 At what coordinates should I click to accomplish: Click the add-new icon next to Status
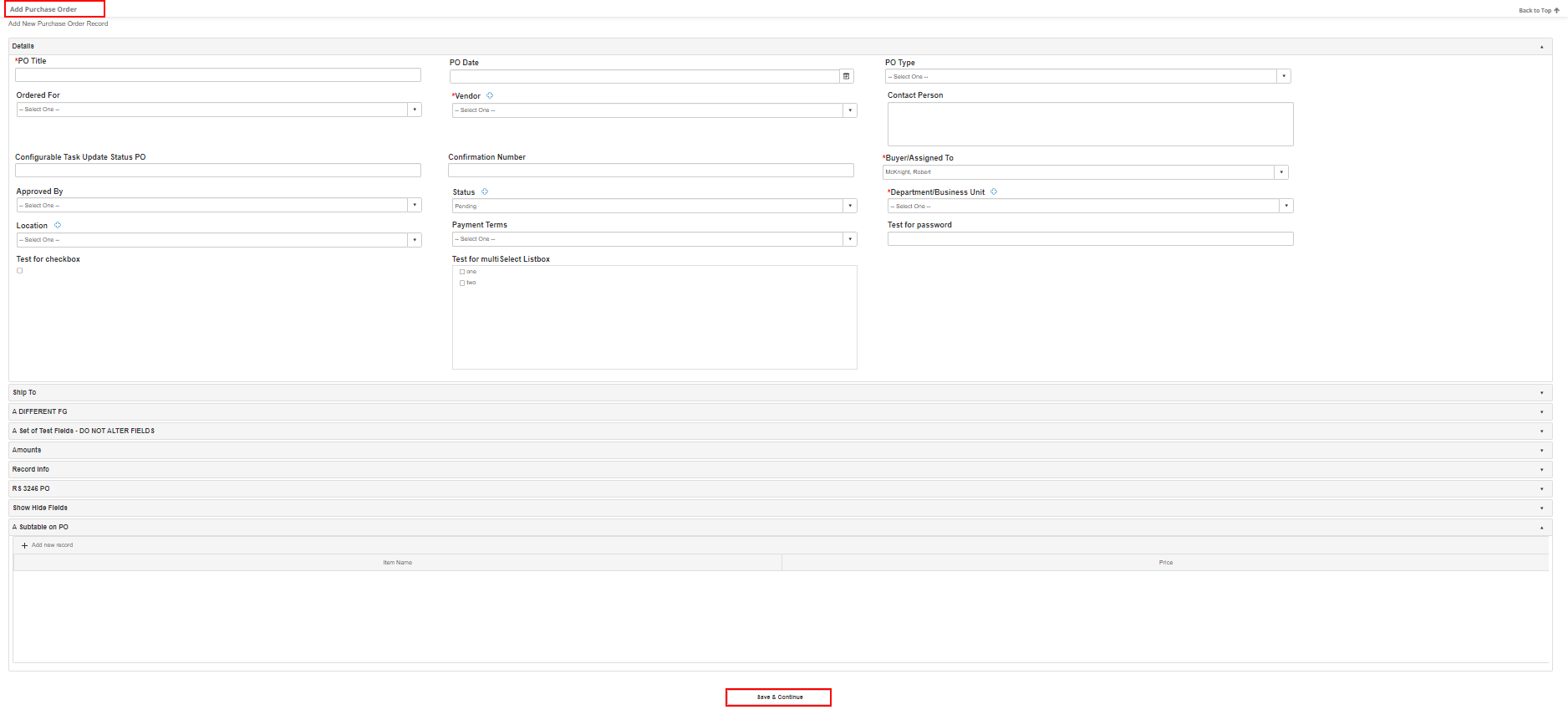click(485, 191)
